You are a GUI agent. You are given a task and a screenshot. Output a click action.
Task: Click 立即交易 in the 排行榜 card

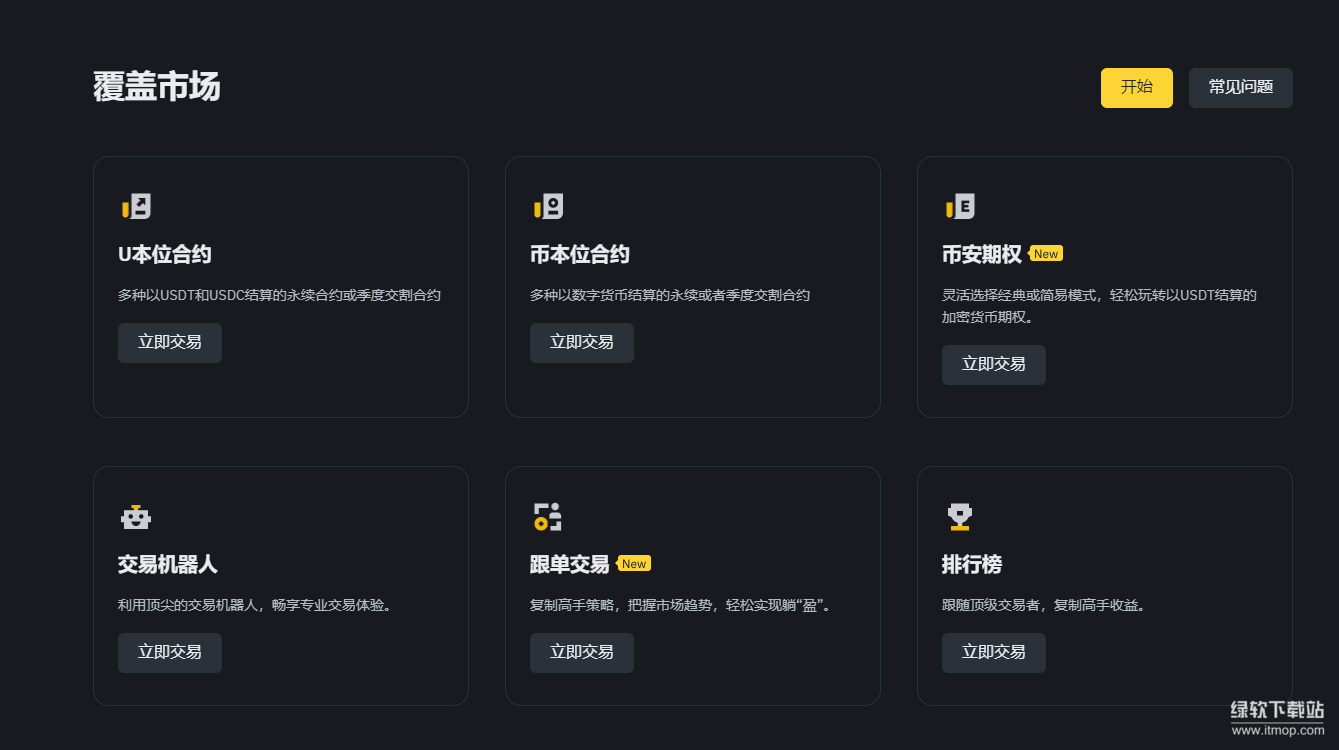click(x=994, y=653)
